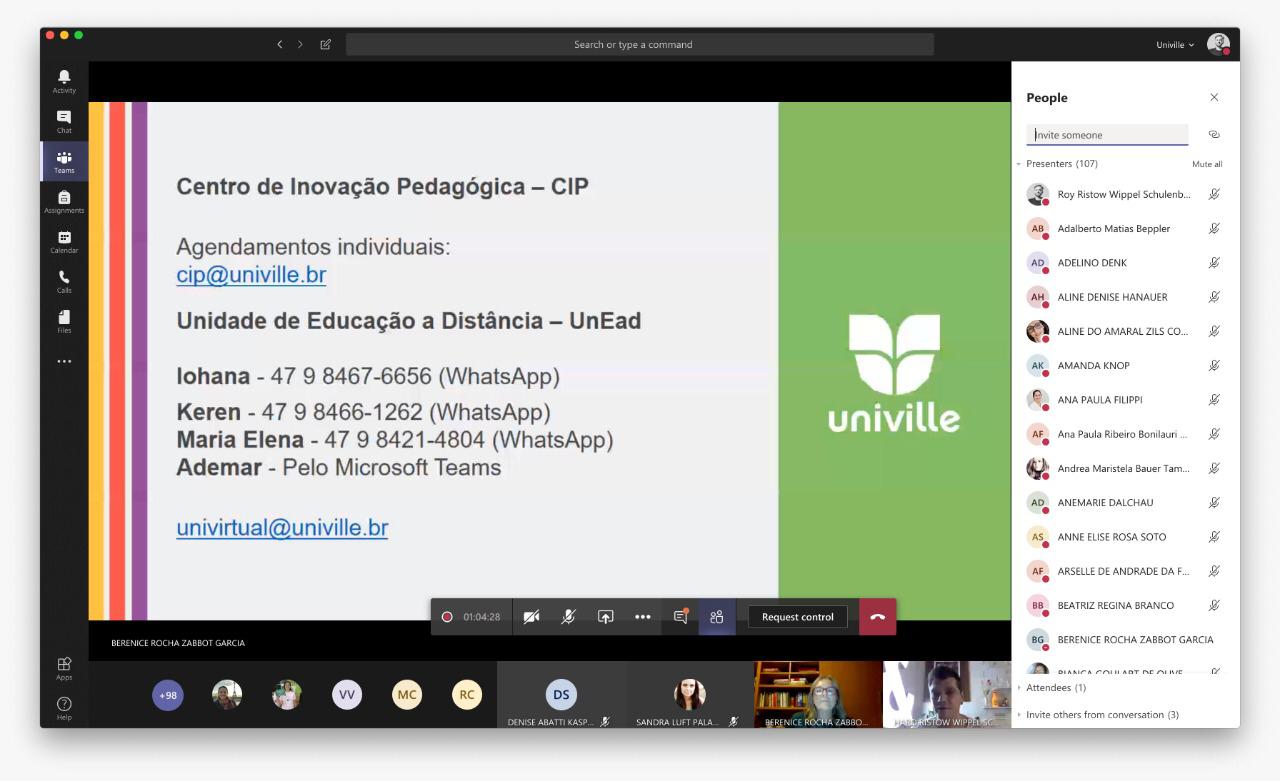Select Berenice Rocha video tile

[x=818, y=695]
